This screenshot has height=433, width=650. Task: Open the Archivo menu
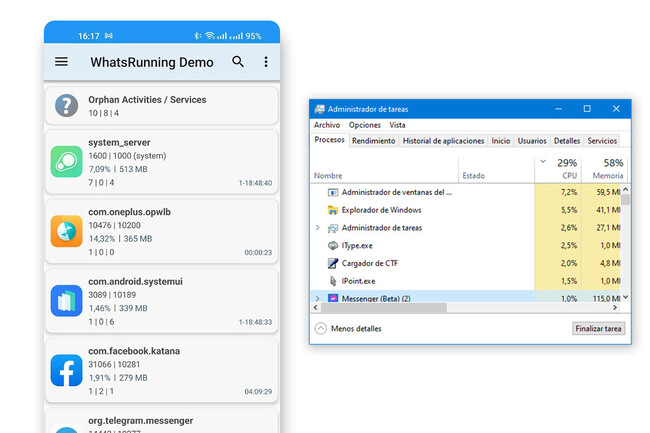(x=327, y=125)
